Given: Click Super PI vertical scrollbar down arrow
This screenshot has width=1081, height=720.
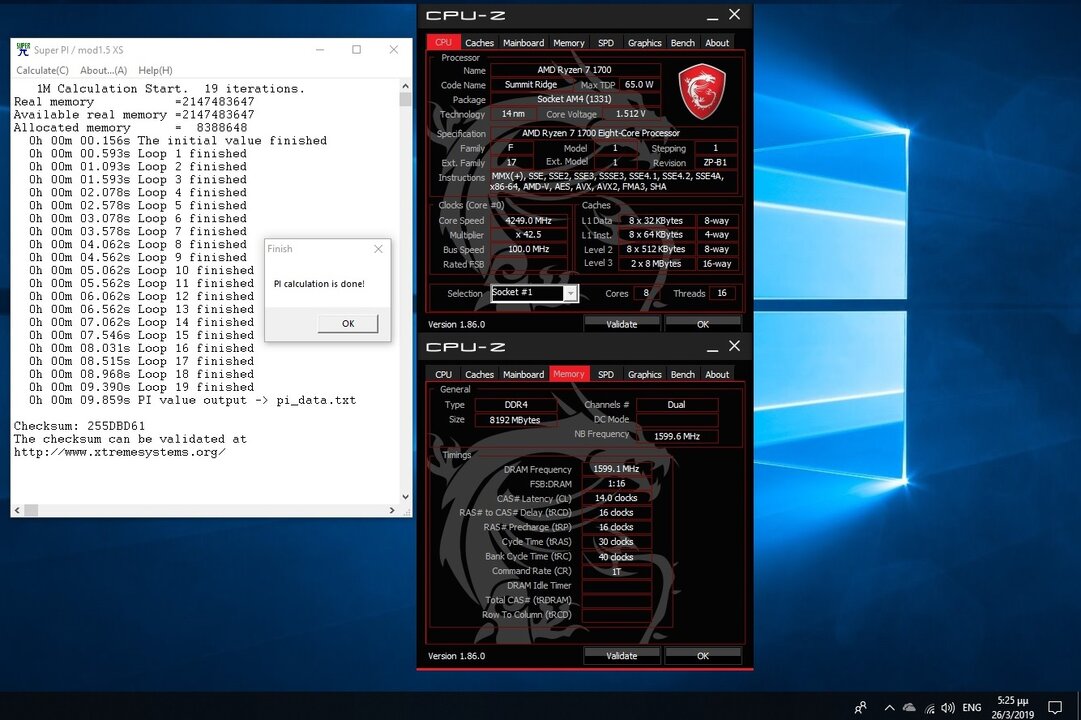Looking at the screenshot, I should [x=405, y=497].
